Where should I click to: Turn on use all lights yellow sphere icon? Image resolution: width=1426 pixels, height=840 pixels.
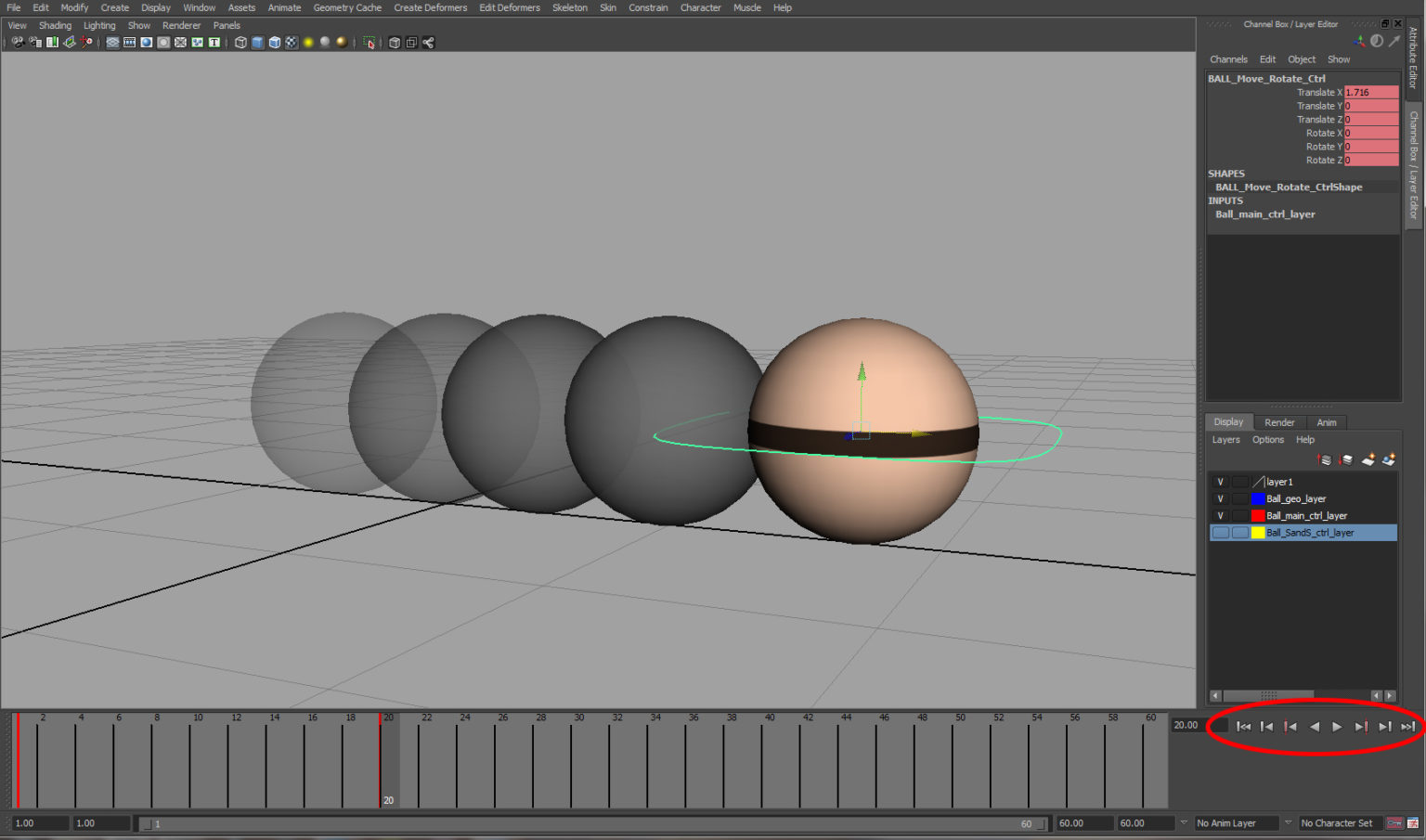click(308, 43)
